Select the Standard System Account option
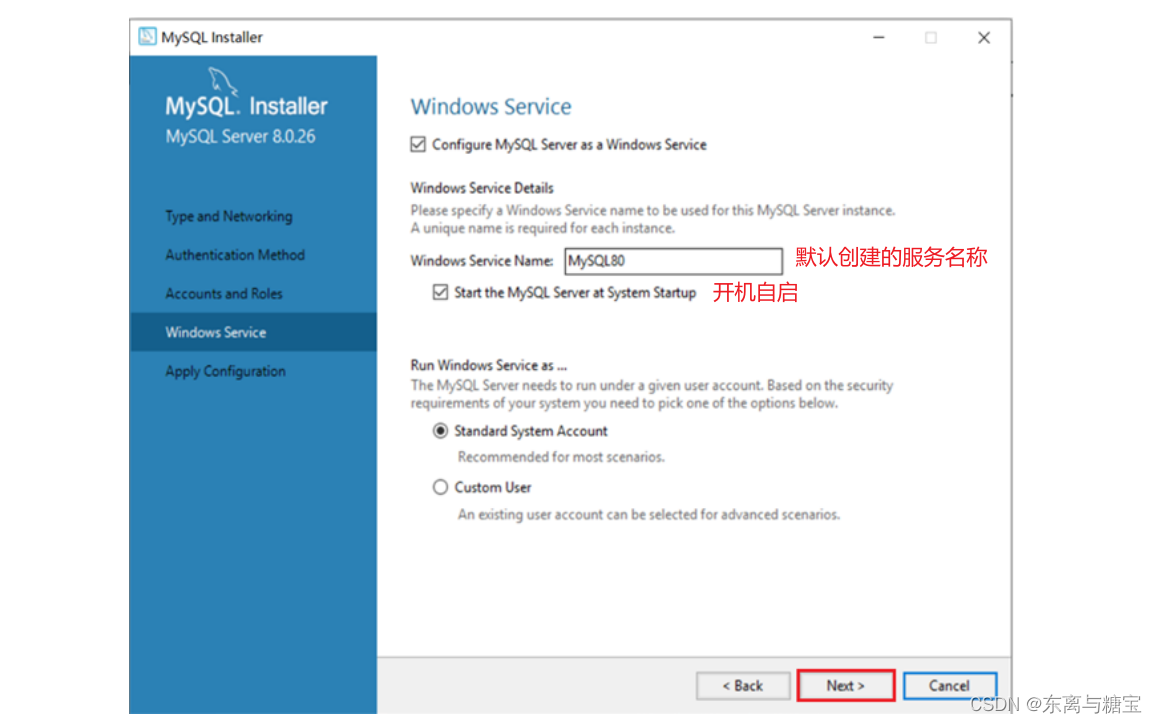The height and width of the screenshot is (723, 1157). [x=441, y=431]
